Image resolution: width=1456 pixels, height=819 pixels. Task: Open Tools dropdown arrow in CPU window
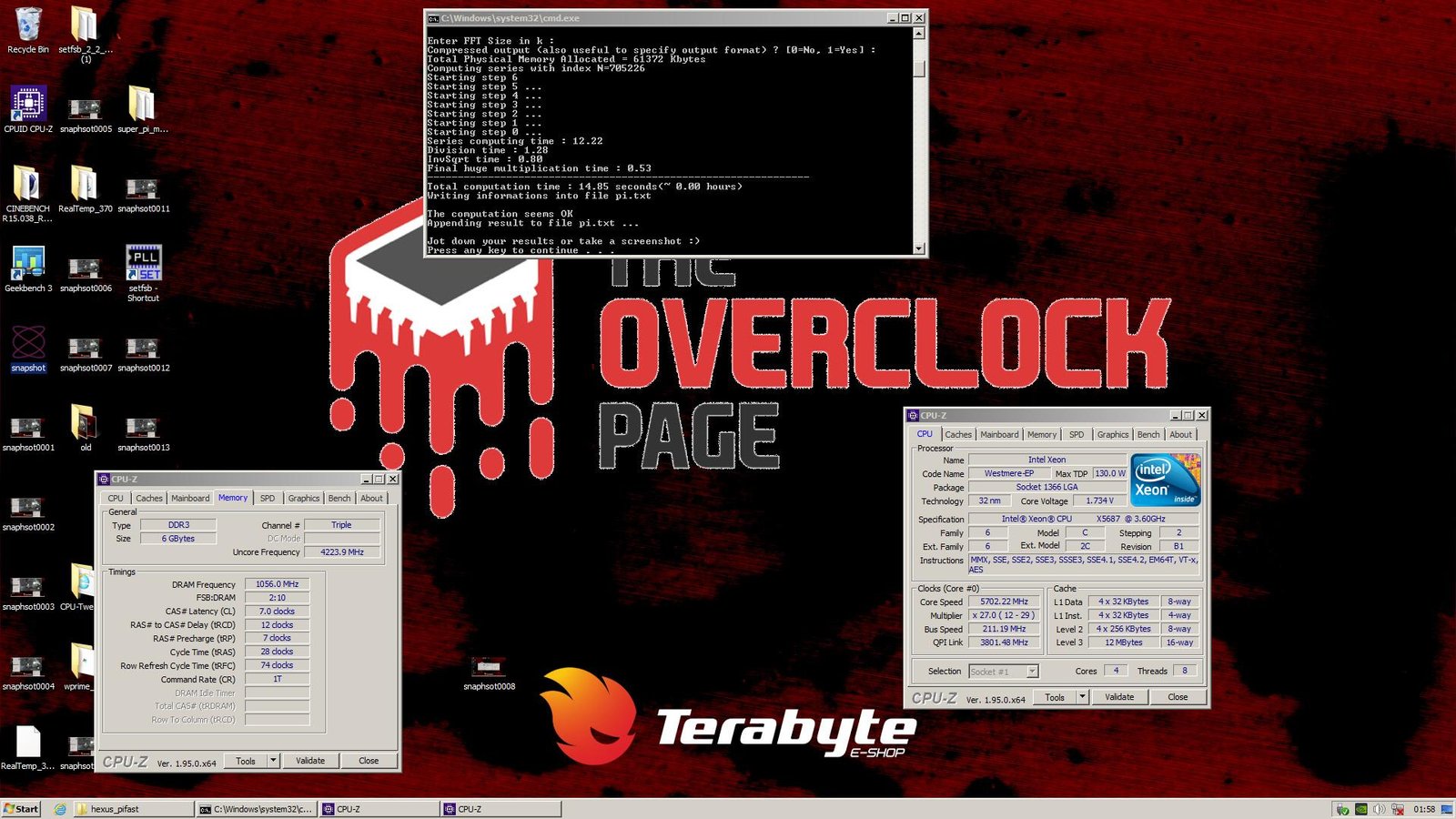point(1082,697)
